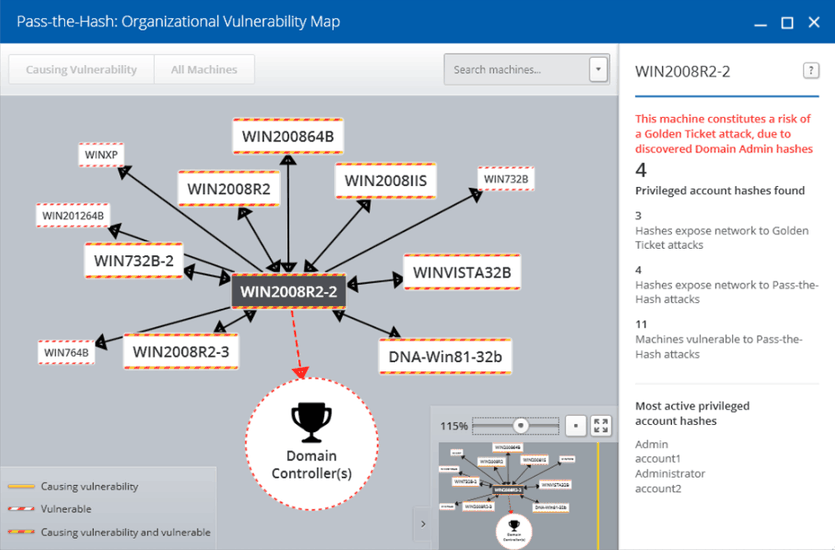Click the 115% zoom value
The height and width of the screenshot is (550, 835).
(x=454, y=426)
